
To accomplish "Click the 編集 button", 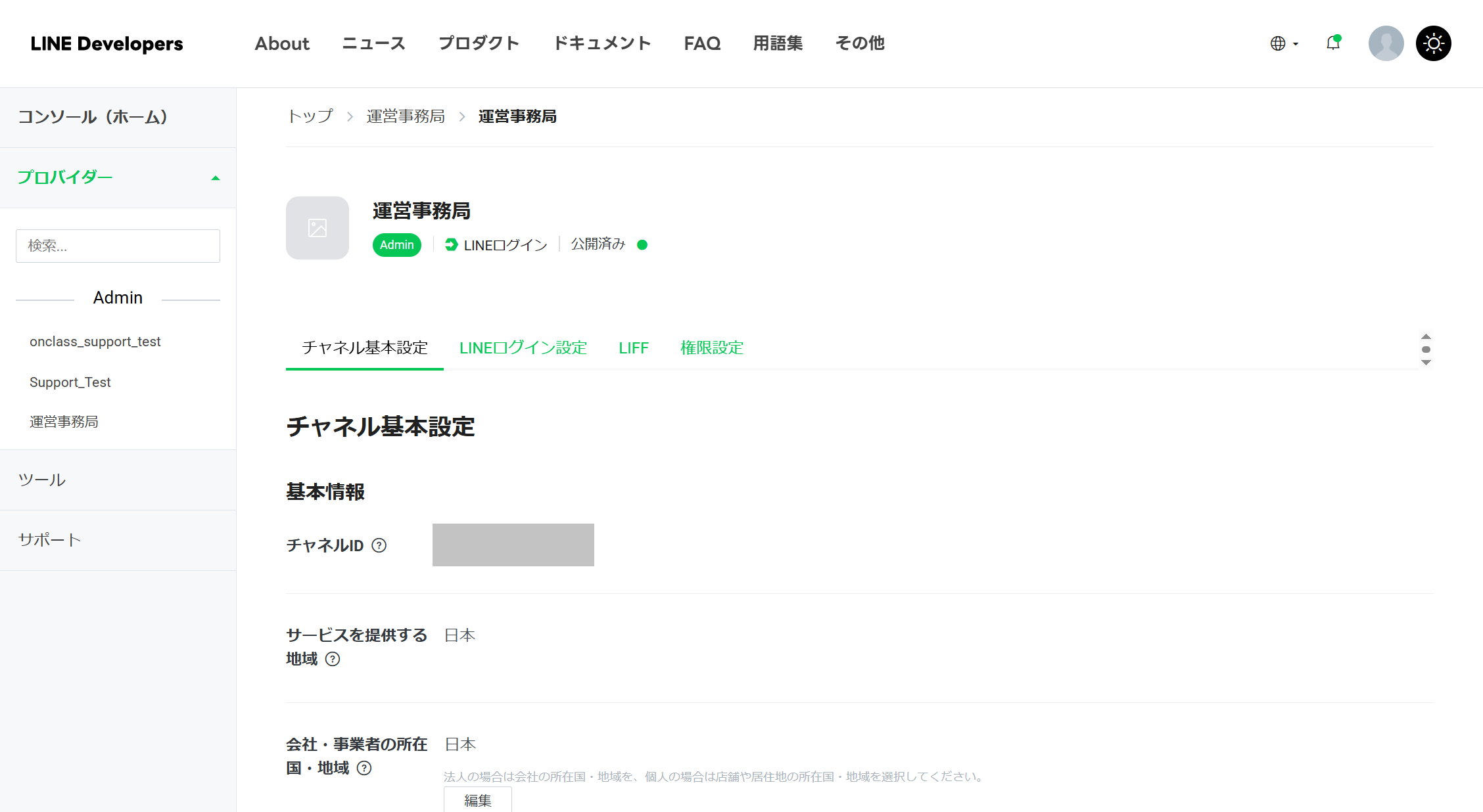I will [477, 800].
